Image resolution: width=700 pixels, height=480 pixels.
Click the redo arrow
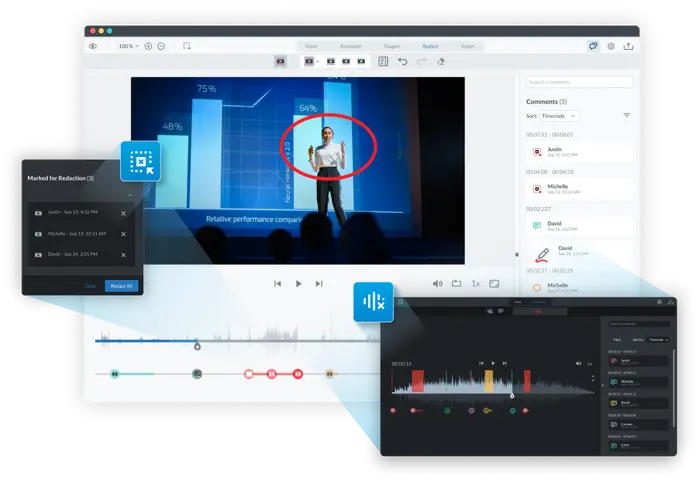pyautogui.click(x=421, y=61)
